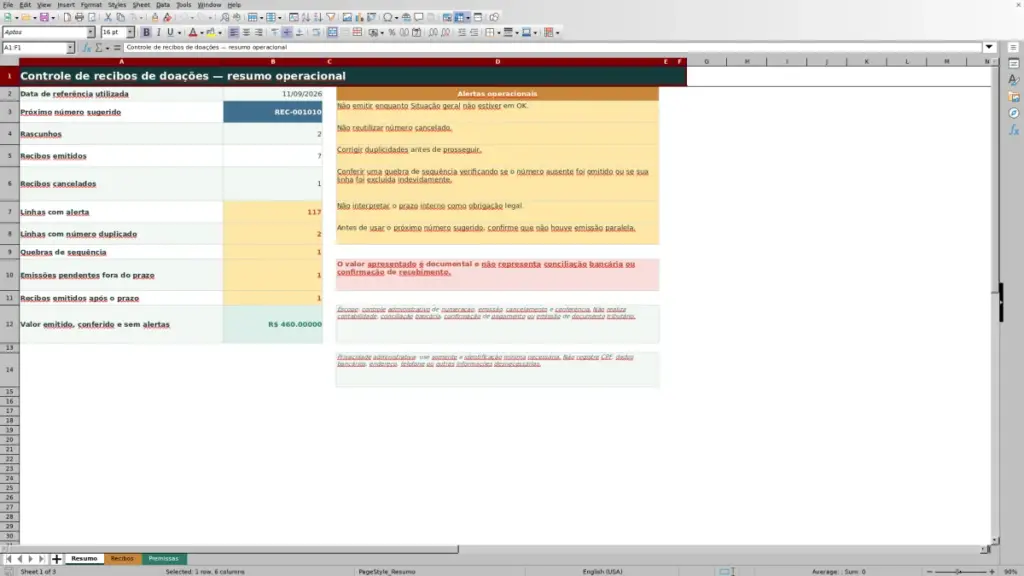Viewport: 1024px width, 576px height.
Task: Click the Print icon in the toolbar
Action: tap(79, 18)
